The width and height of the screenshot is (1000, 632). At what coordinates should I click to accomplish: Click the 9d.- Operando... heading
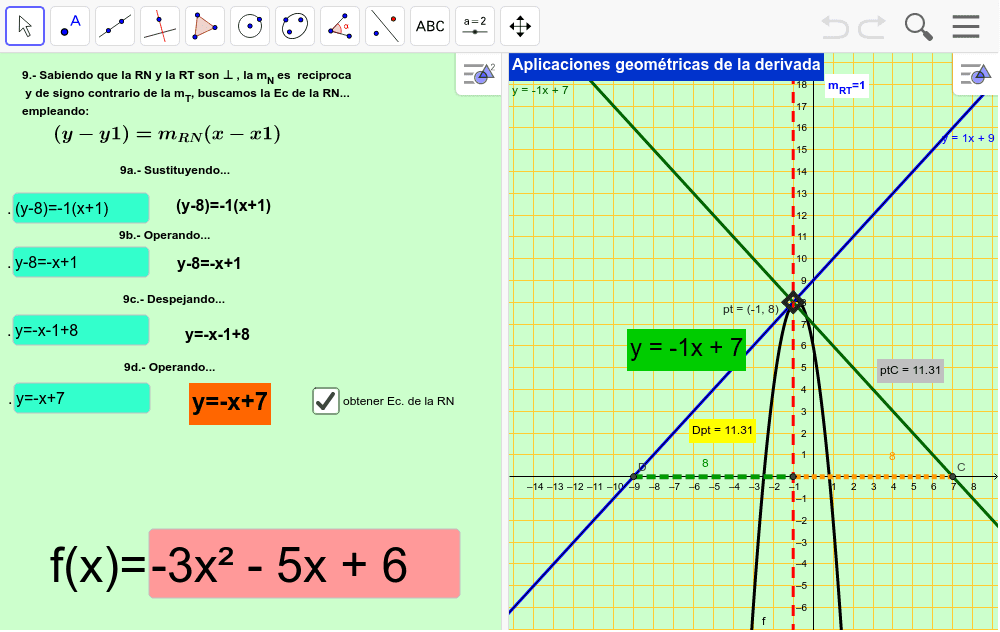tap(170, 367)
